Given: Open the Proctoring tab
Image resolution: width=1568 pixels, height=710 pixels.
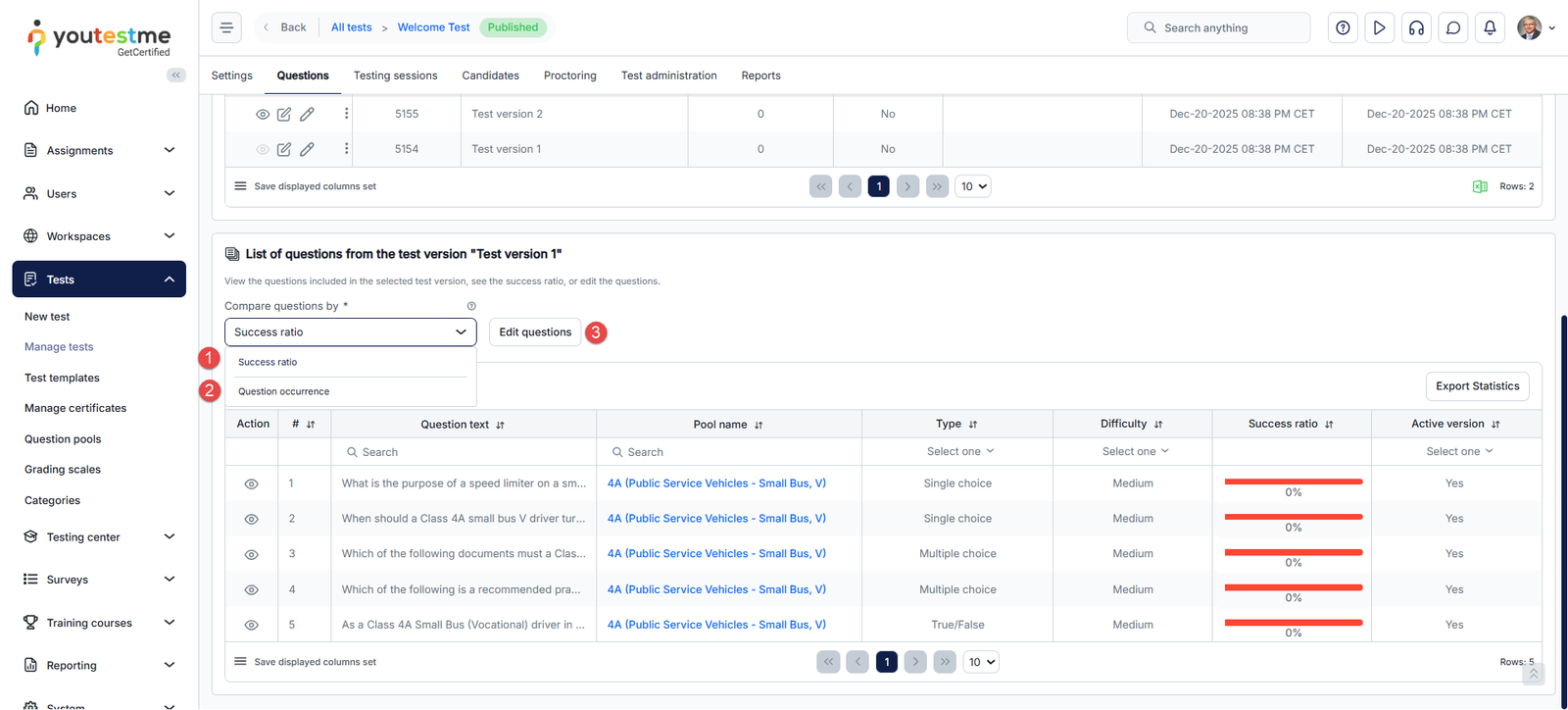Looking at the screenshot, I should [x=569, y=76].
